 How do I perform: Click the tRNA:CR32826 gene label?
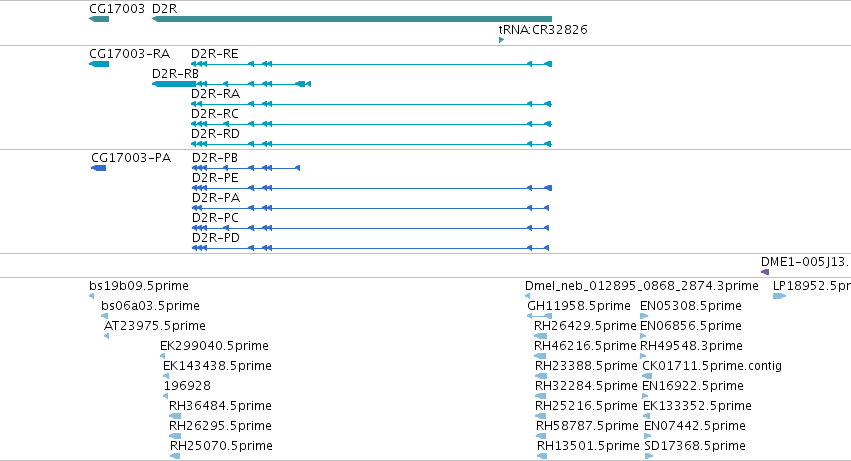[x=543, y=29]
